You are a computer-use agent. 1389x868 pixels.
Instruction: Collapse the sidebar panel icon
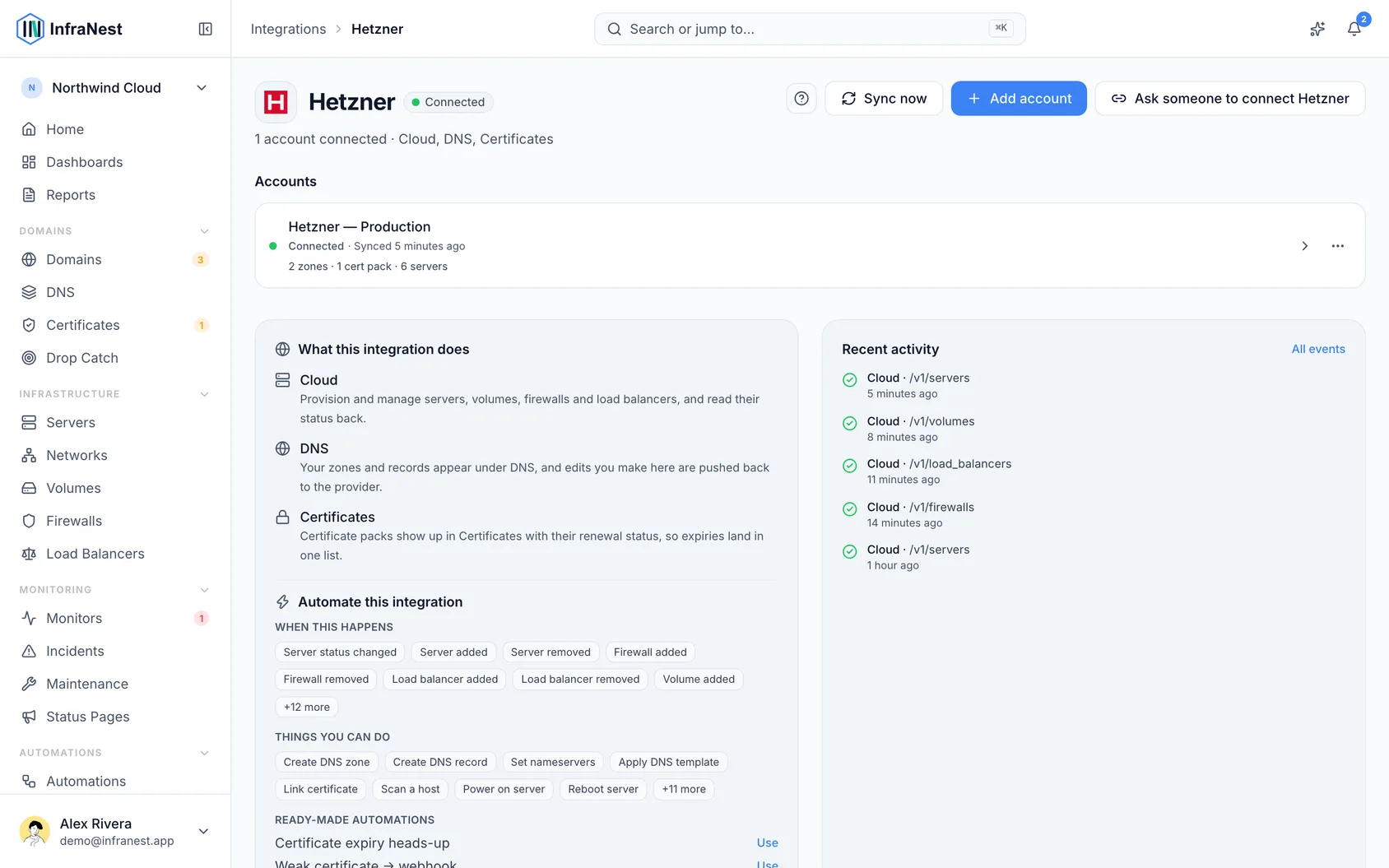206,29
